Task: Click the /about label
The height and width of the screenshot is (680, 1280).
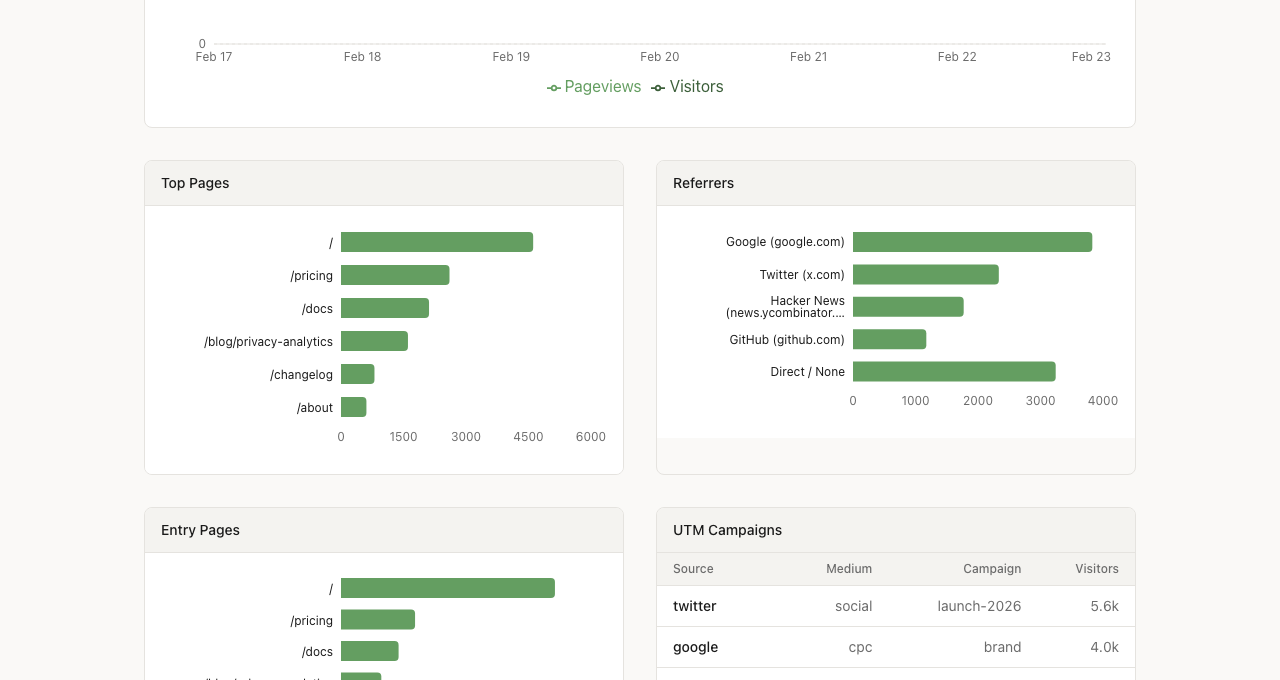Action: 315,408
